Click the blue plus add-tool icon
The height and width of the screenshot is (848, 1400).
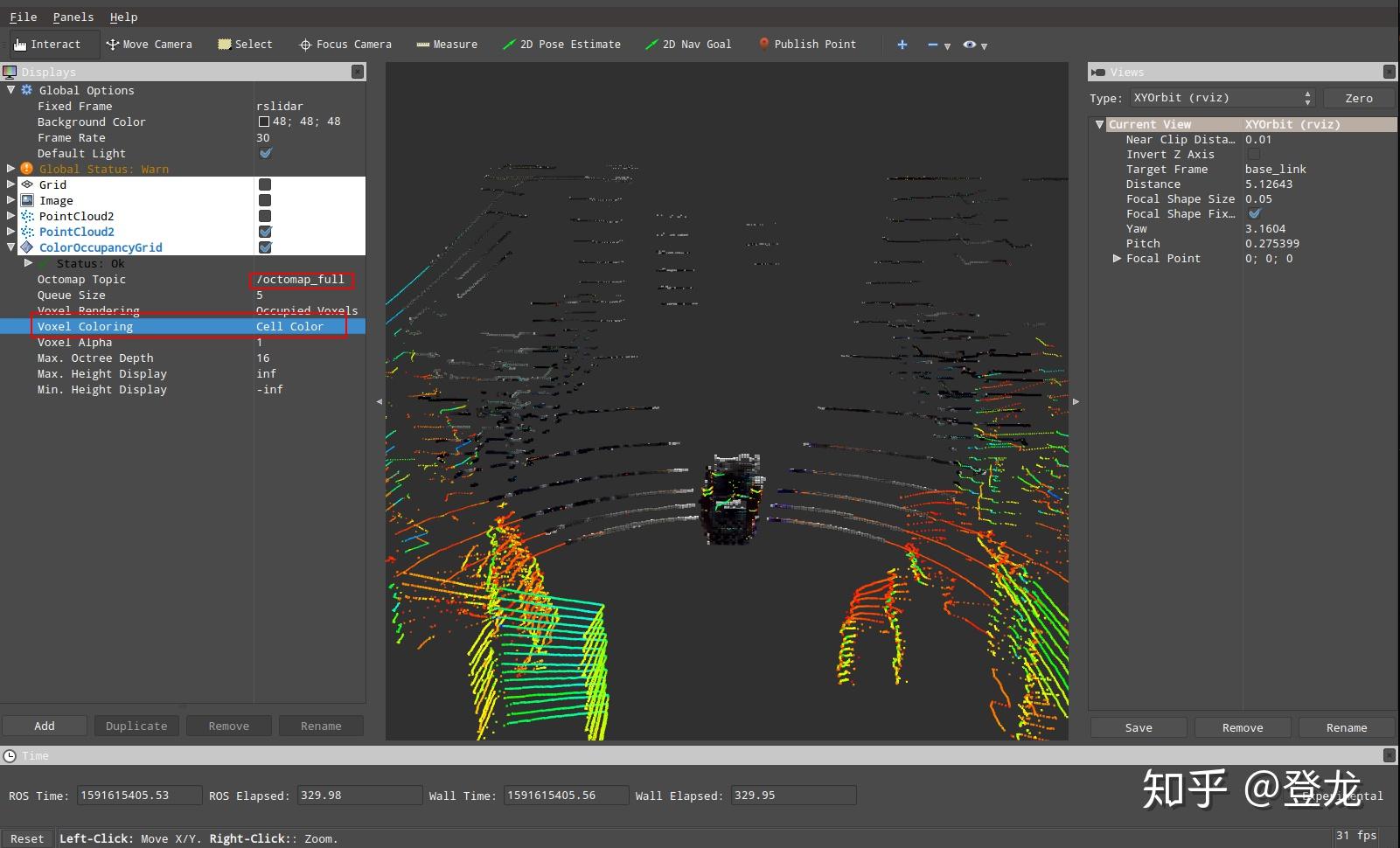click(902, 45)
